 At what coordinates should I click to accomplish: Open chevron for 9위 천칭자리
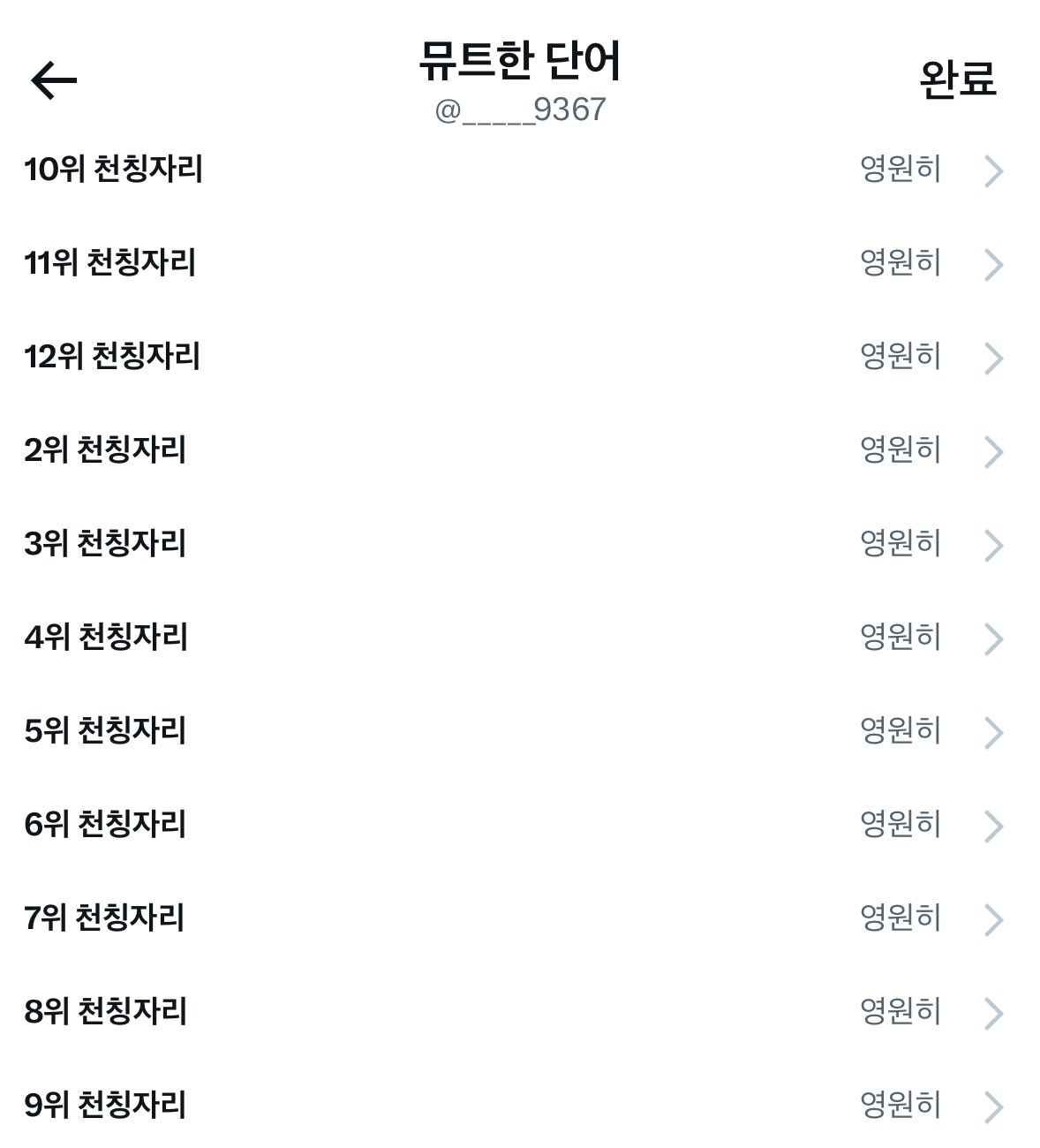click(993, 1106)
